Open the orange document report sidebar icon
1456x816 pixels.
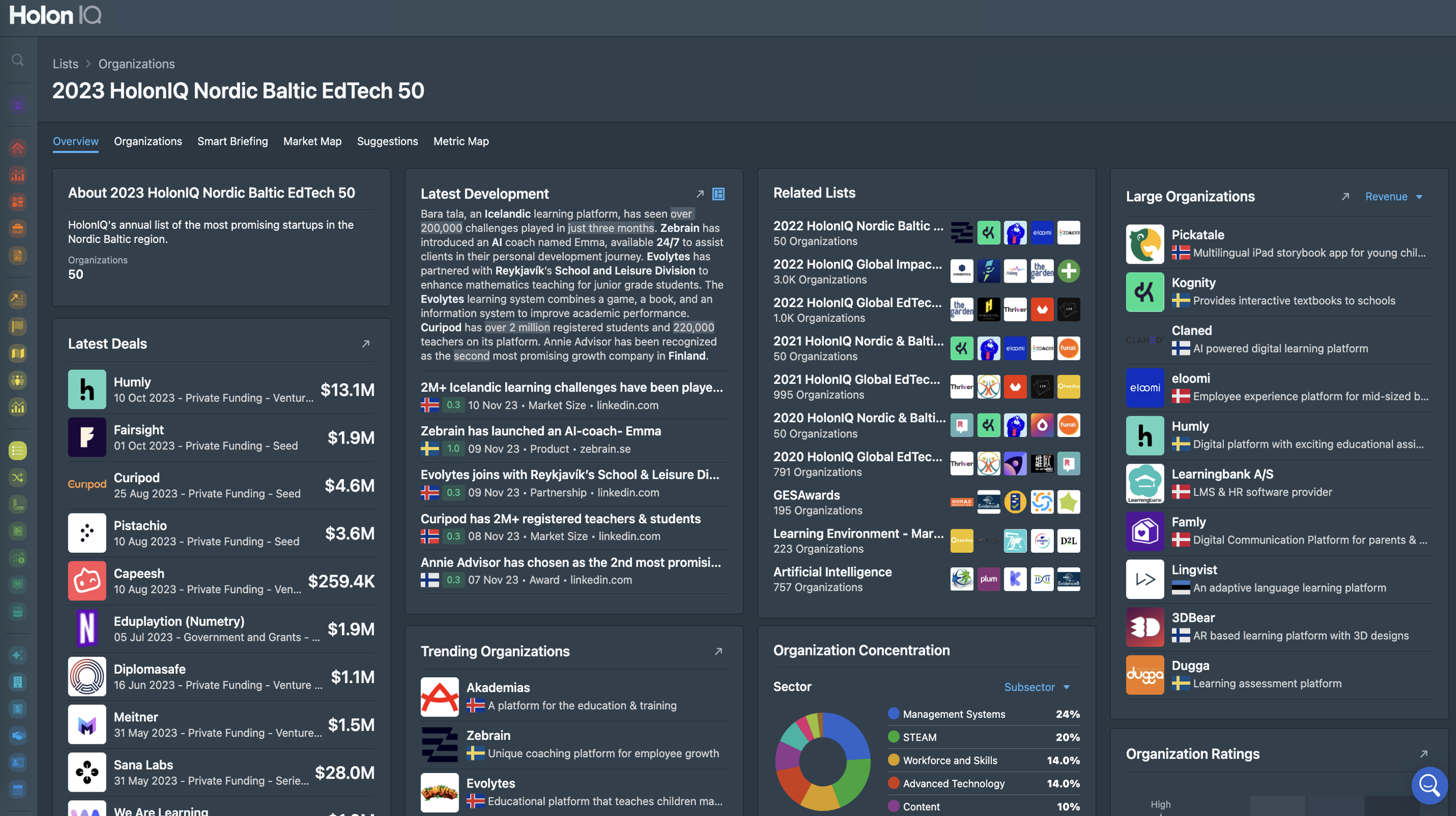point(18,256)
